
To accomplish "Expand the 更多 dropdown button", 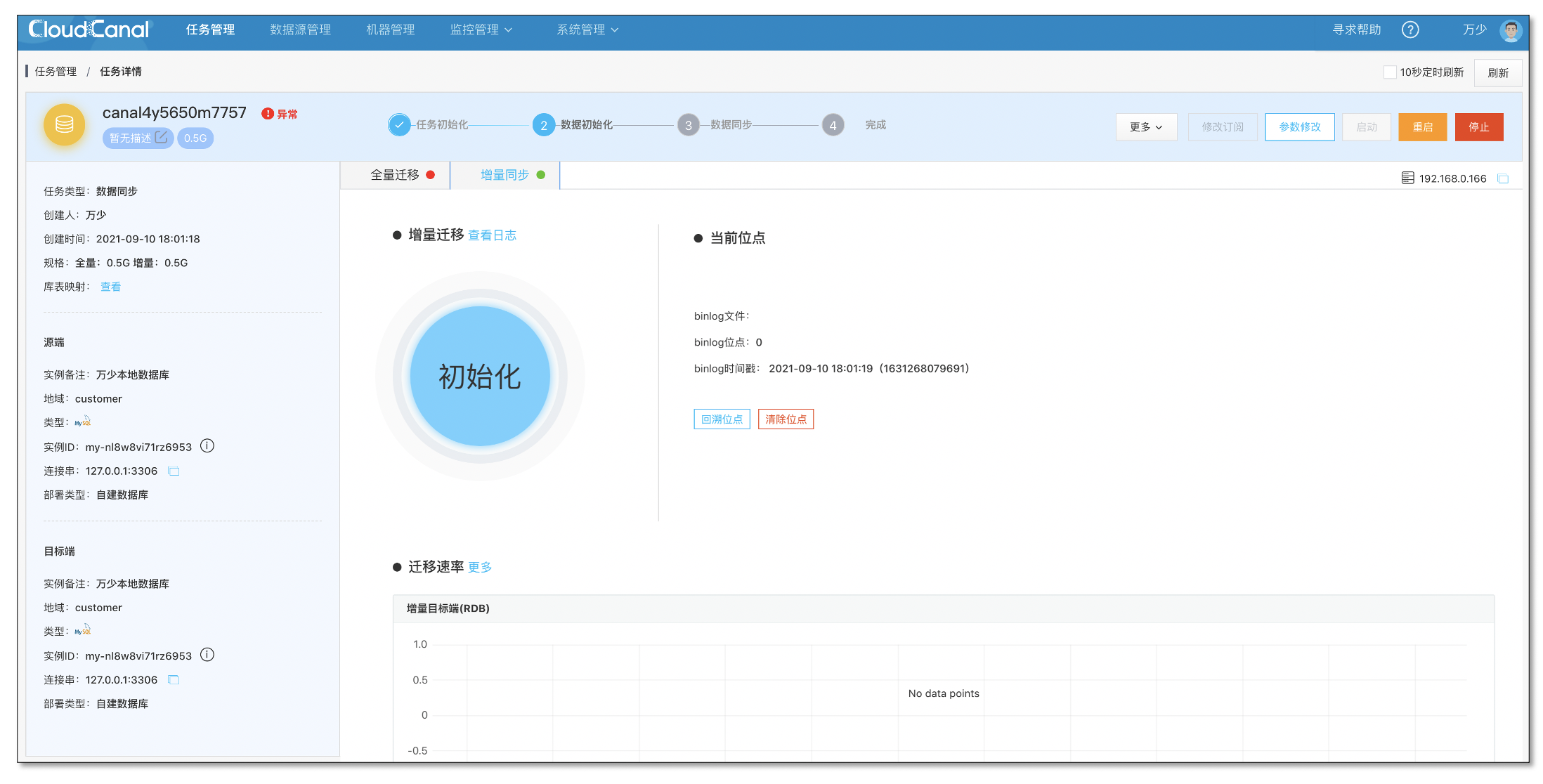I will [x=1146, y=127].
